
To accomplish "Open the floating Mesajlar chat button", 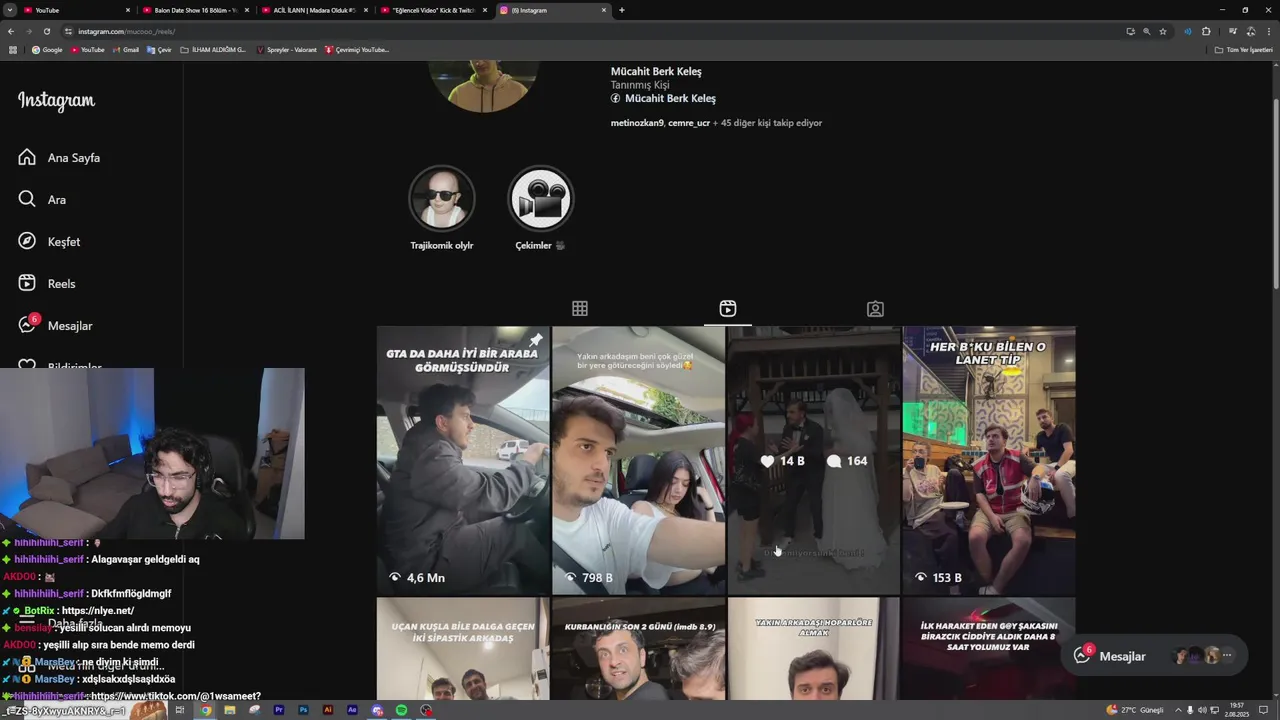I will (x=1154, y=656).
